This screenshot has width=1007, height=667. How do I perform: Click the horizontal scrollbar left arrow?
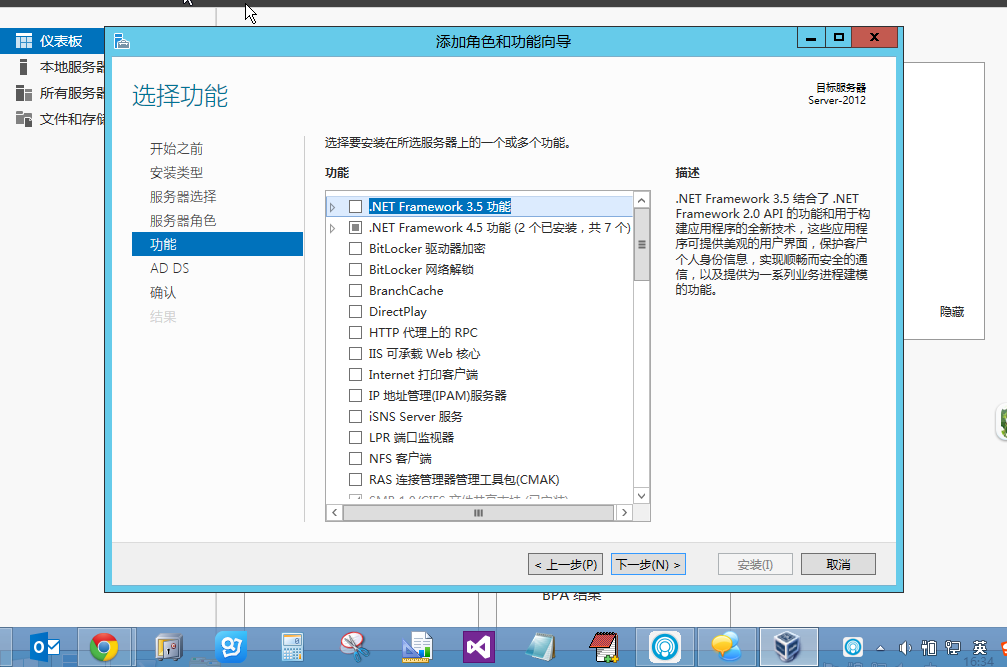pyautogui.click(x=335, y=512)
